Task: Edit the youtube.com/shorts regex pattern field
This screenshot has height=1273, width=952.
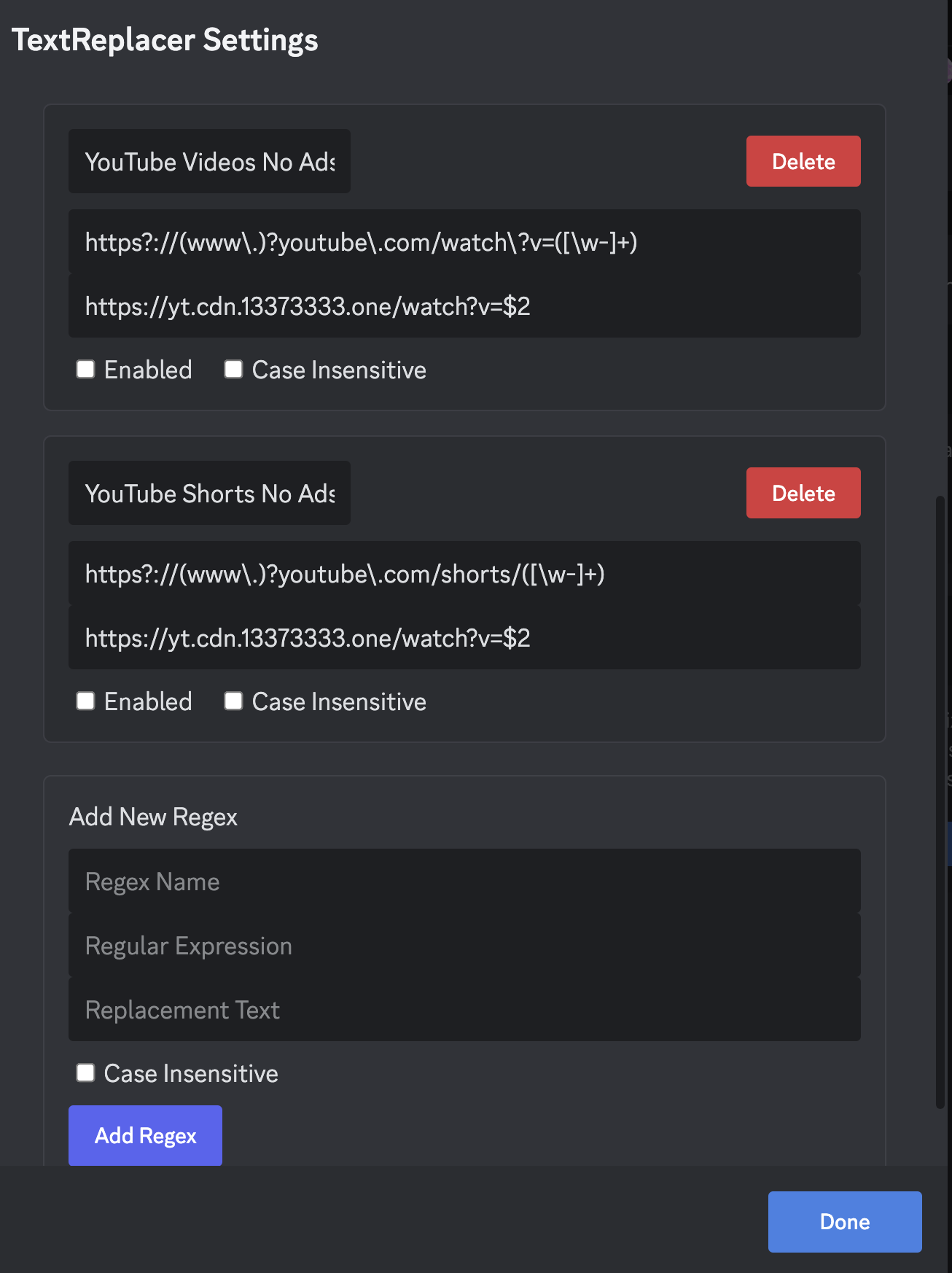Action: [464, 573]
